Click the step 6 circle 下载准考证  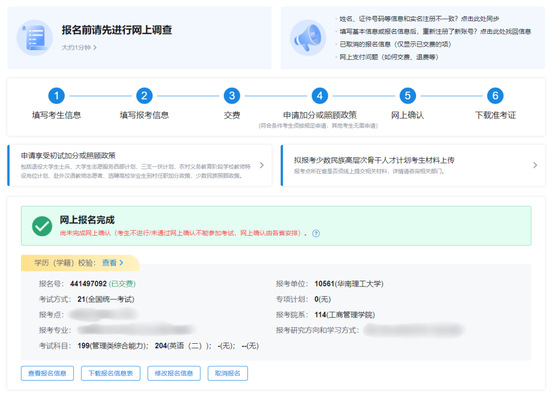click(495, 96)
